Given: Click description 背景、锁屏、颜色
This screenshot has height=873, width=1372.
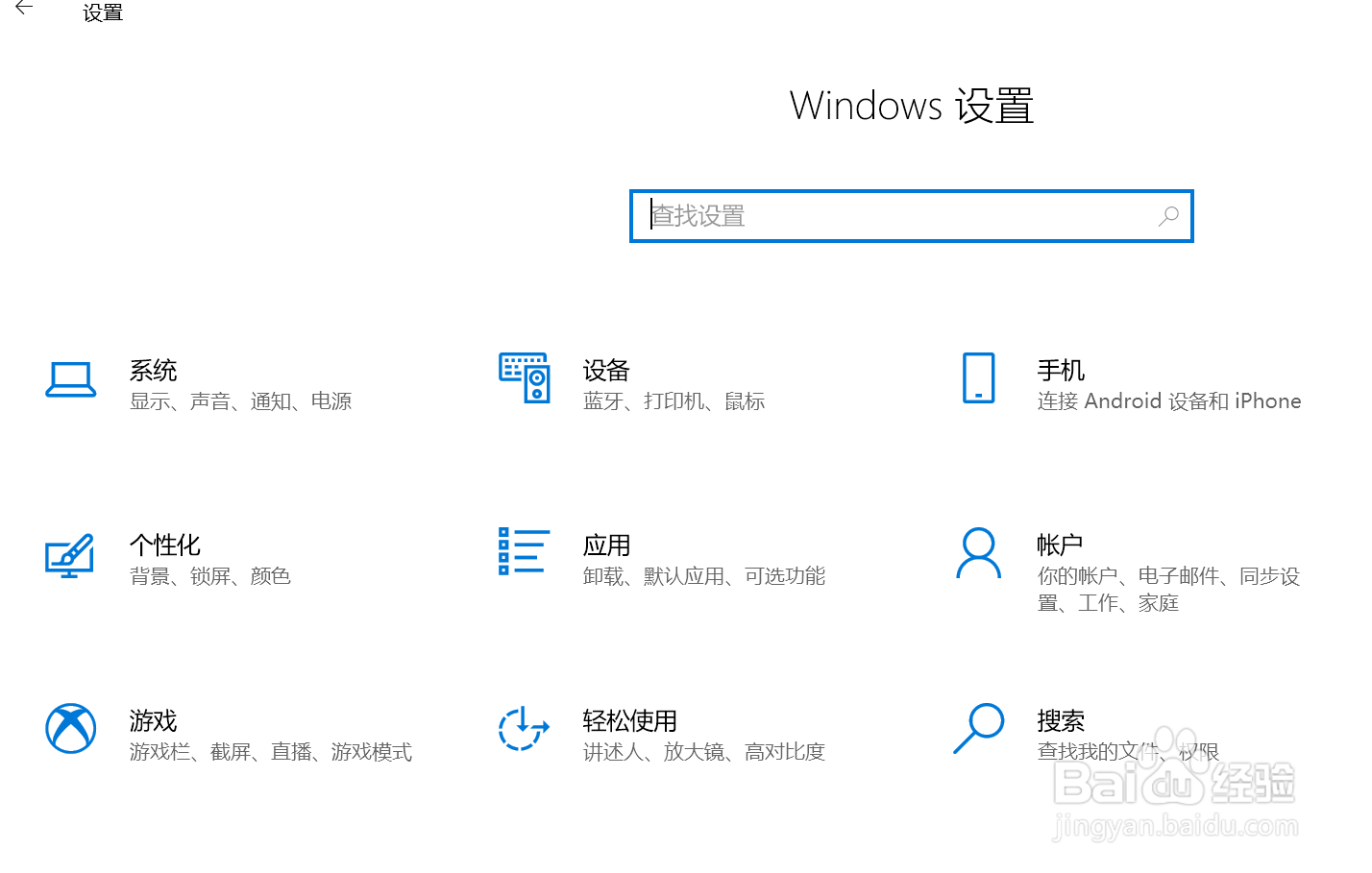Looking at the screenshot, I should click(x=210, y=576).
